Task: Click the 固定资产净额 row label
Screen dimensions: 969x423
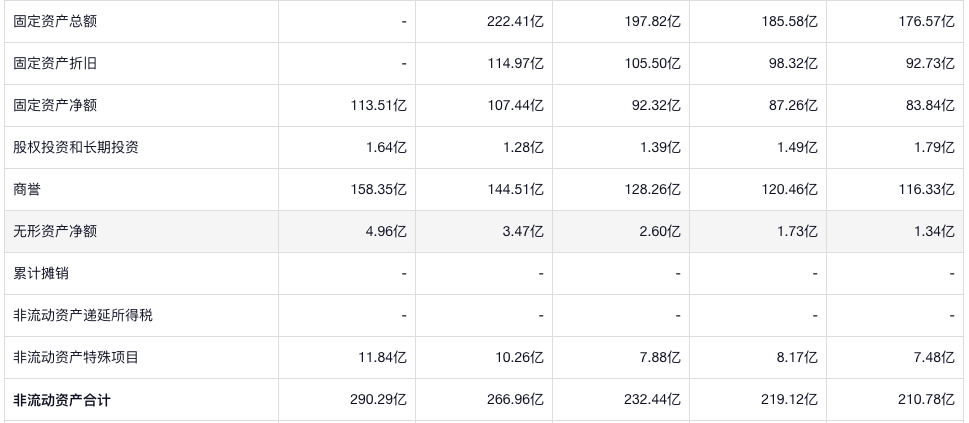Action: click(55, 105)
